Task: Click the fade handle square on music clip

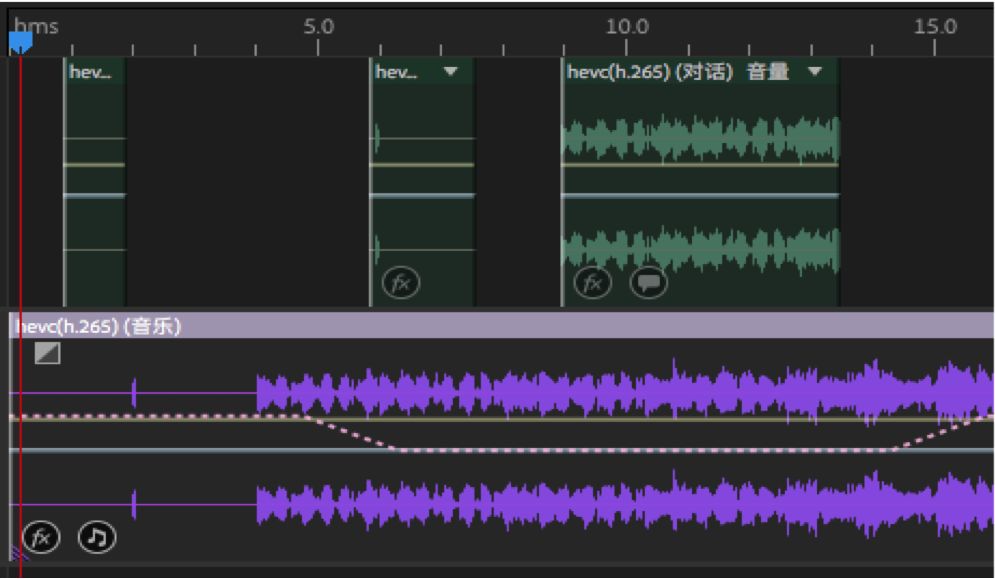Action: [48, 353]
